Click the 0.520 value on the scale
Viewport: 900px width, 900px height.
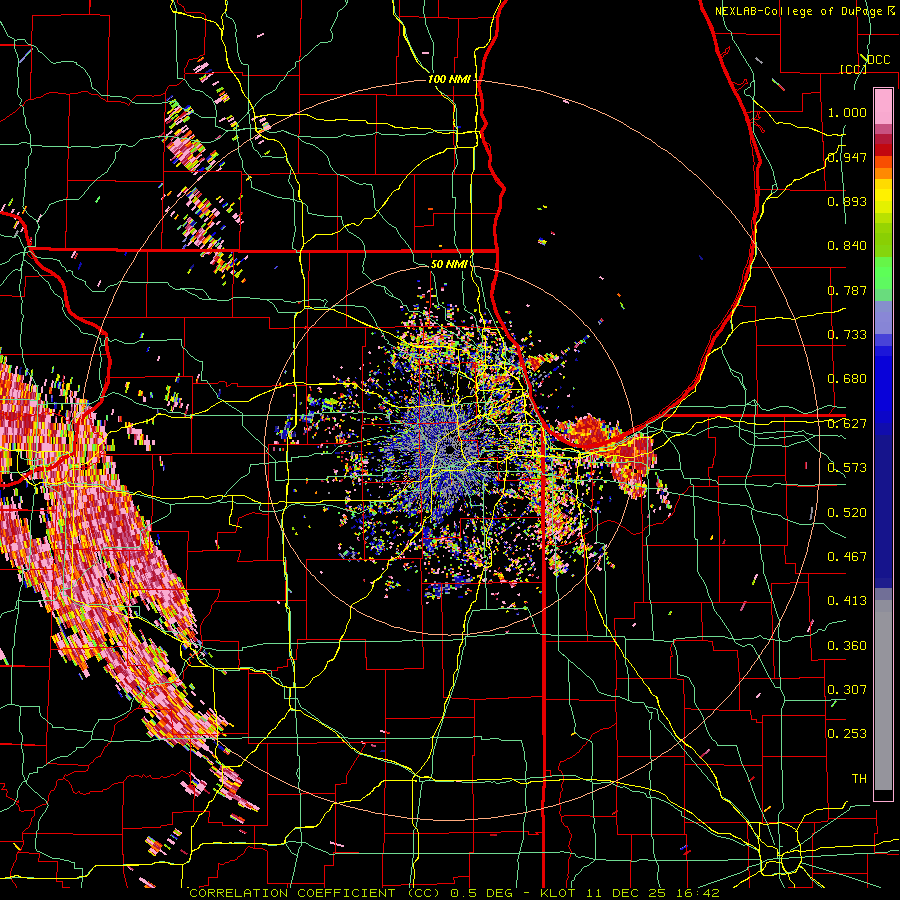click(847, 513)
